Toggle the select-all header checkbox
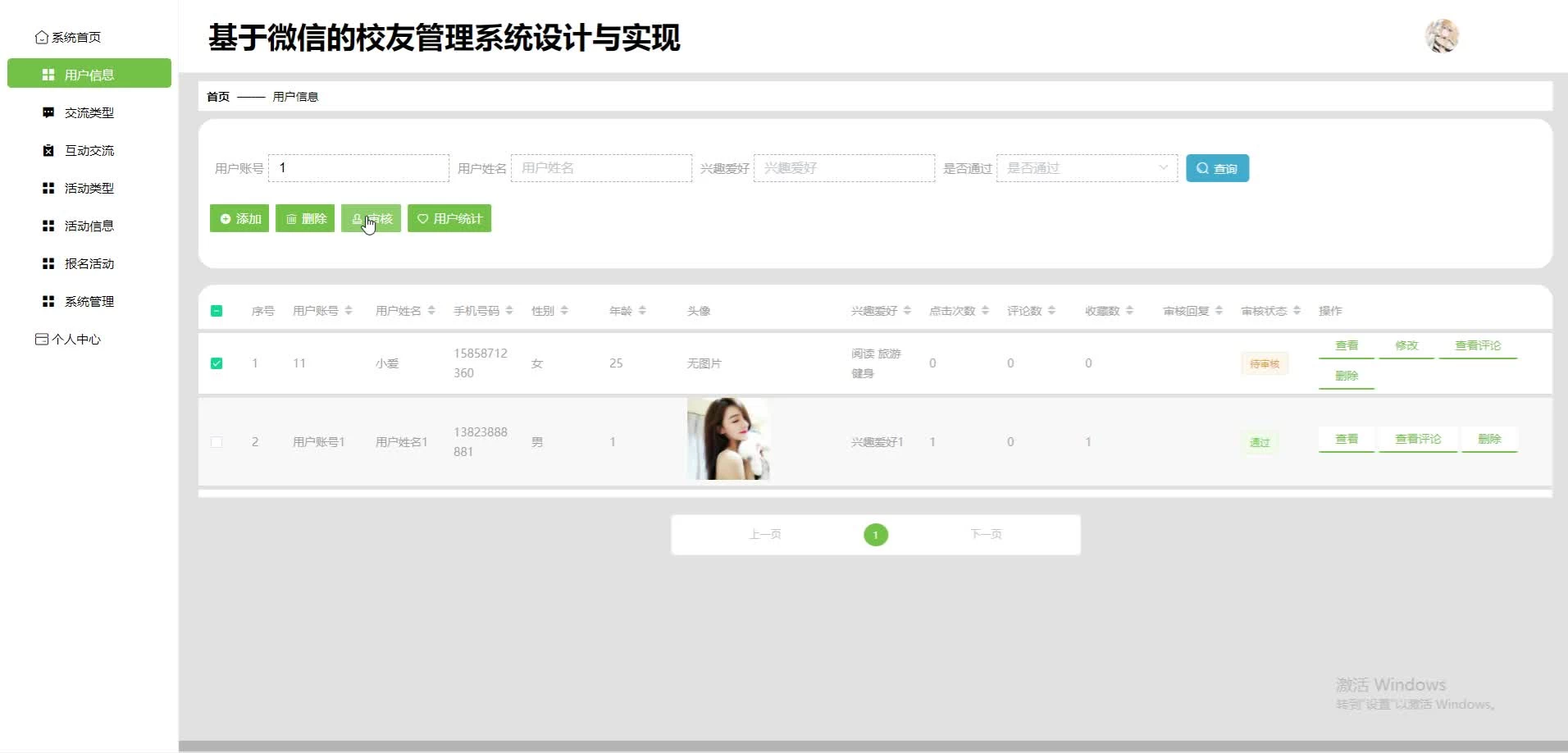This screenshot has width=1568, height=753. point(217,311)
